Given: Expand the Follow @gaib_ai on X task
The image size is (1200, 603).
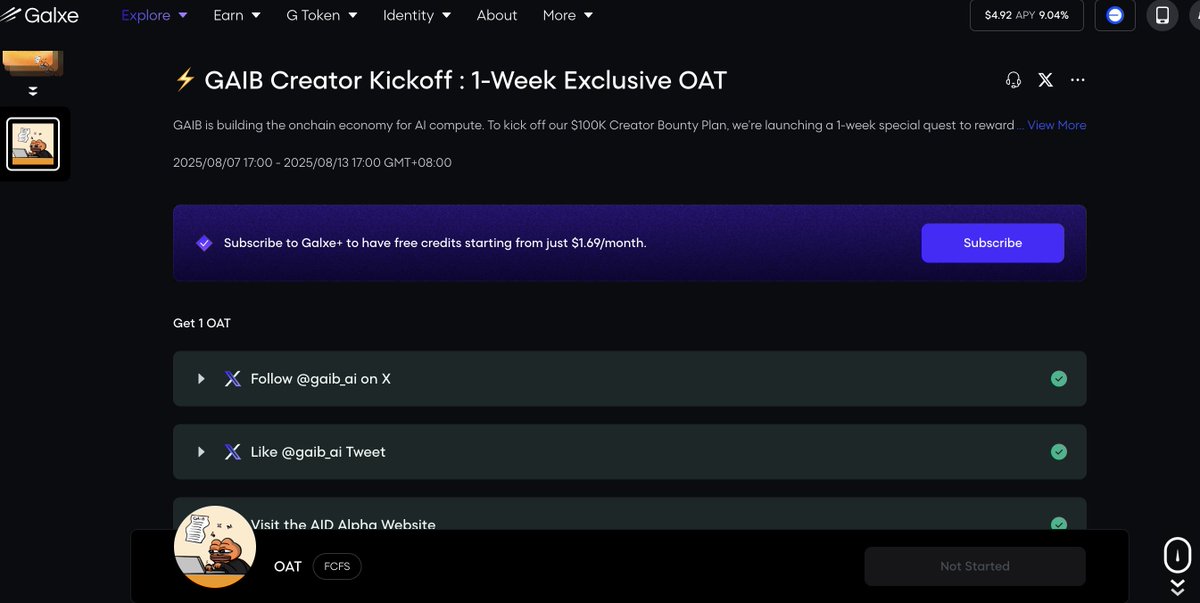Looking at the screenshot, I should coord(201,379).
